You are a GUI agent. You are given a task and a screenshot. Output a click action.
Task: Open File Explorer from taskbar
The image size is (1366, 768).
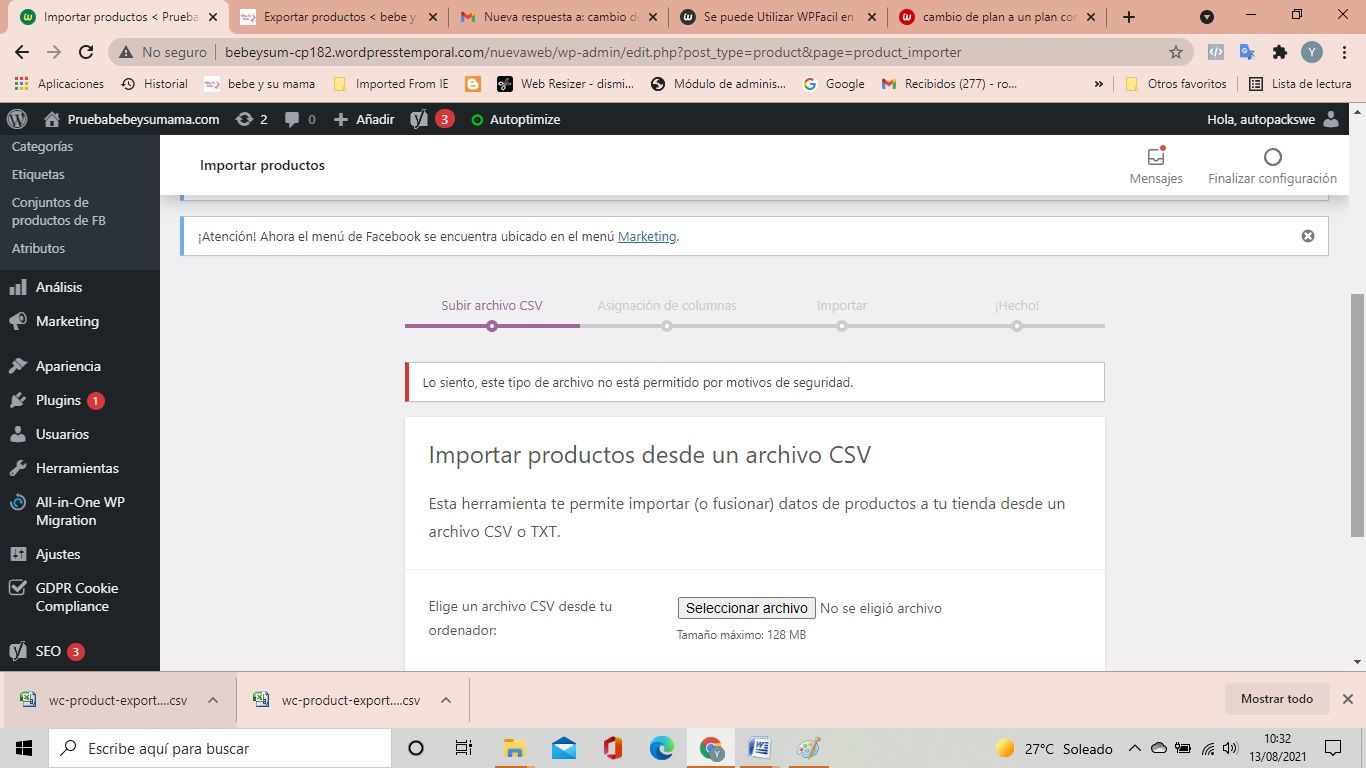pos(514,748)
